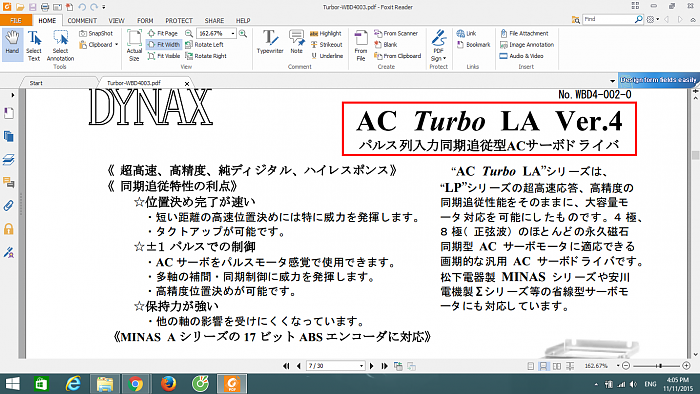Go to the next page
The height and width of the screenshot is (394, 700).
point(371,366)
